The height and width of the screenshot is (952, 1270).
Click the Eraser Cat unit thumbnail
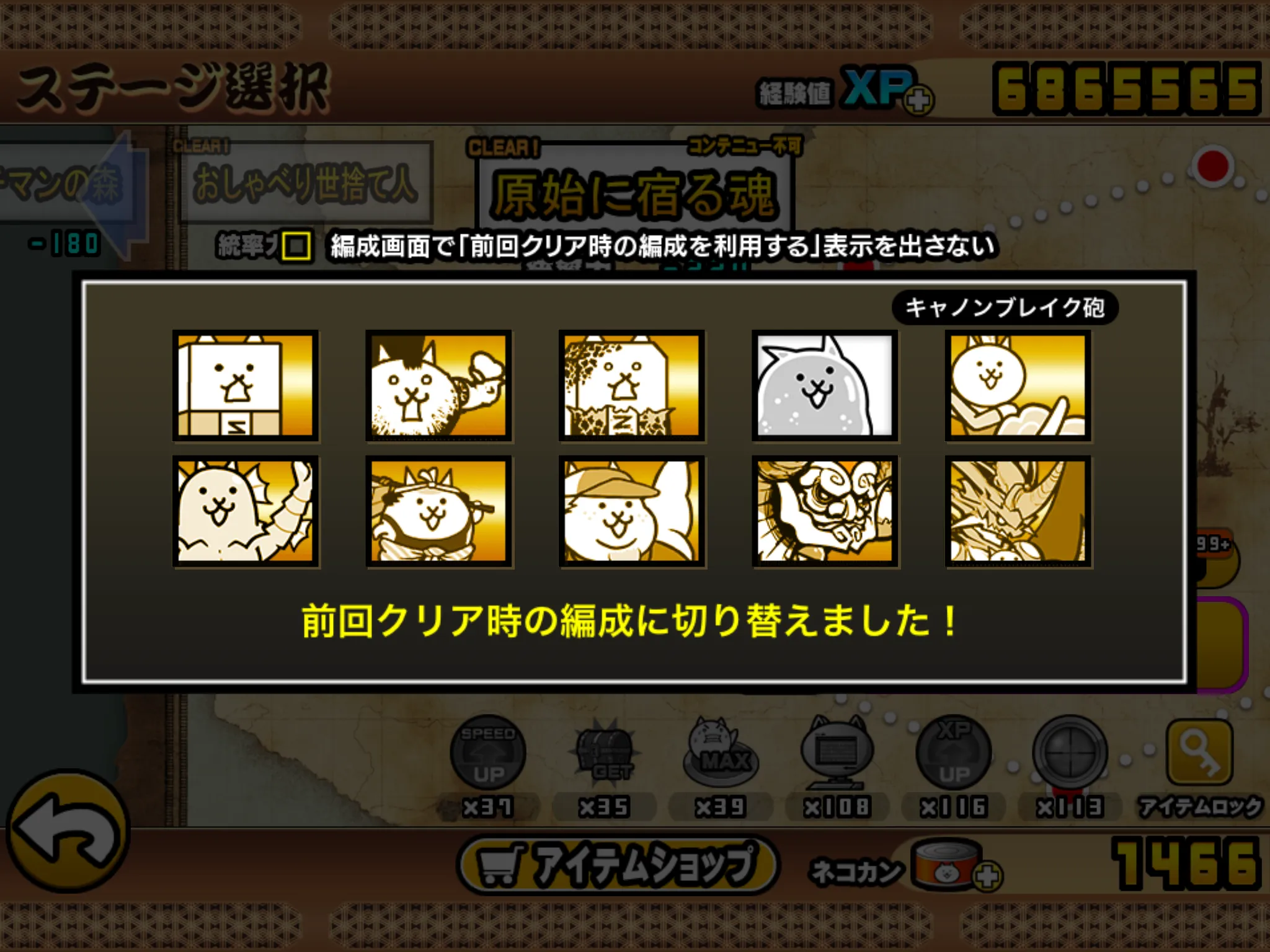(246, 386)
